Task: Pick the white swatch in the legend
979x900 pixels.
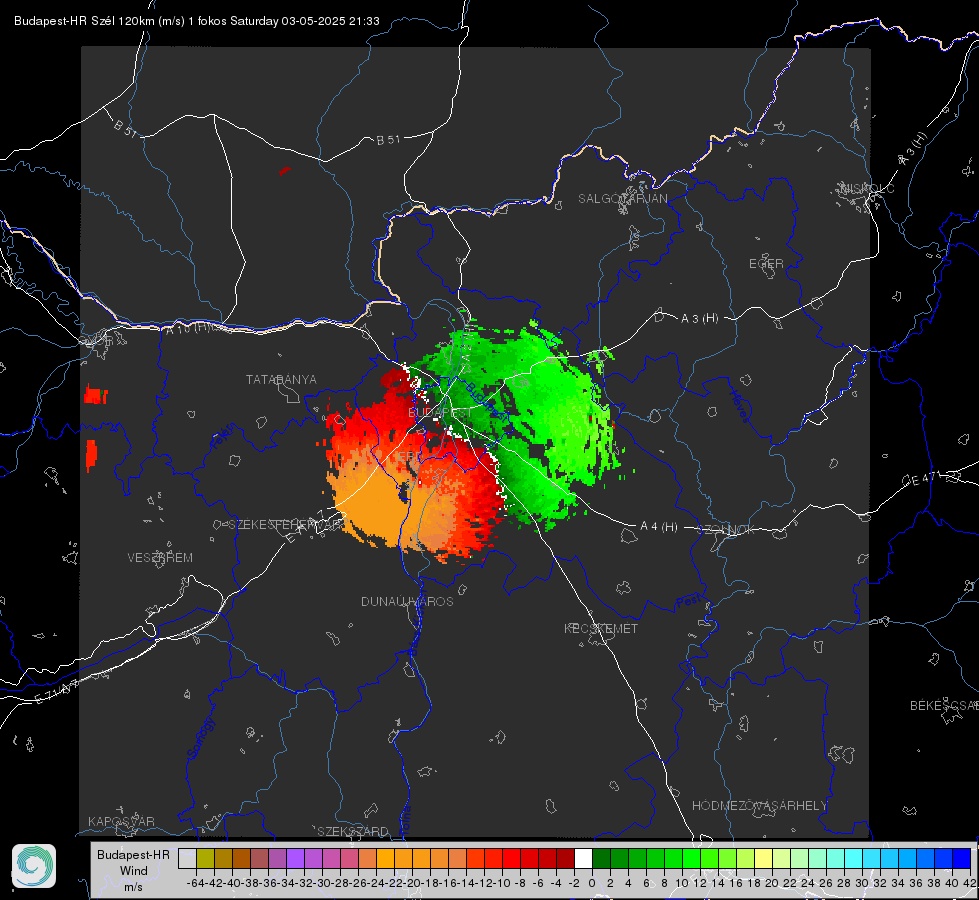Action: tap(583, 858)
